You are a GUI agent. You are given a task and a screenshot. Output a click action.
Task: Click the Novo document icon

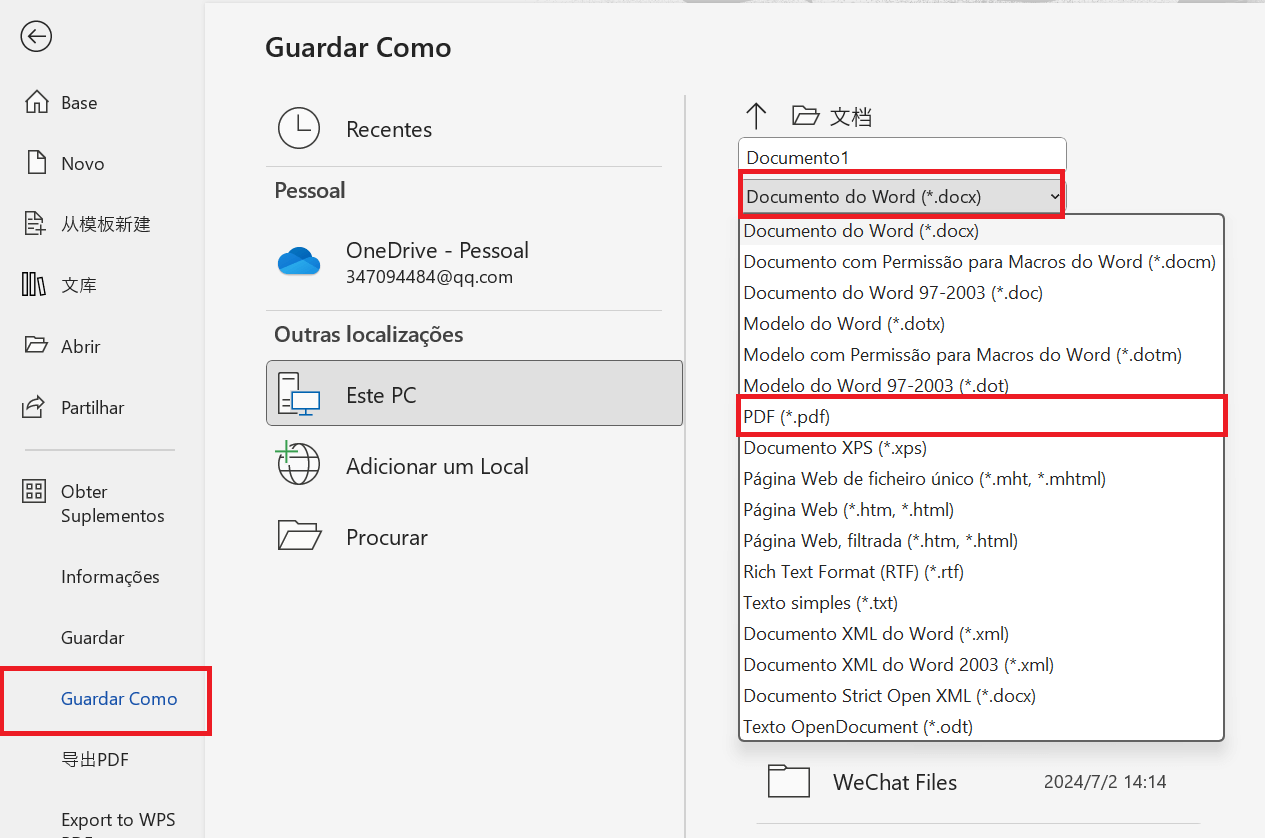point(36,163)
